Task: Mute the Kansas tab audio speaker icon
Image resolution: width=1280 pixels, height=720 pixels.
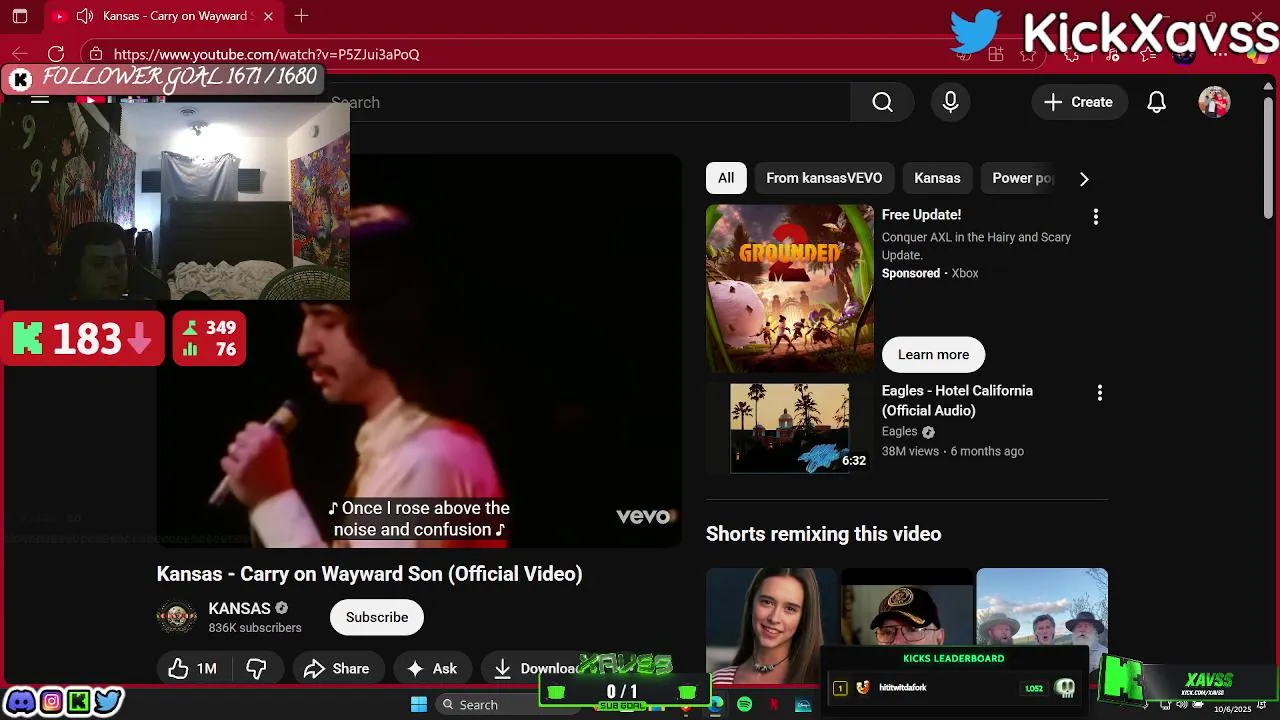Action: 85,16
